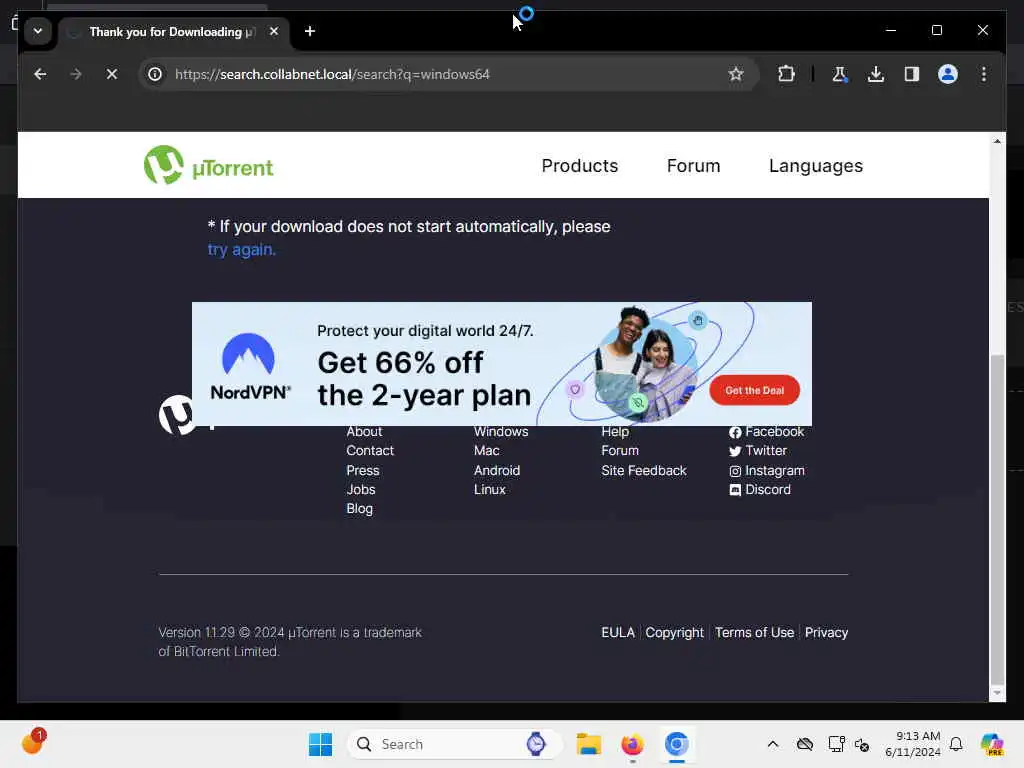
Task: Open taskbar widgets icon with notification badge
Action: pyautogui.click(x=33, y=743)
